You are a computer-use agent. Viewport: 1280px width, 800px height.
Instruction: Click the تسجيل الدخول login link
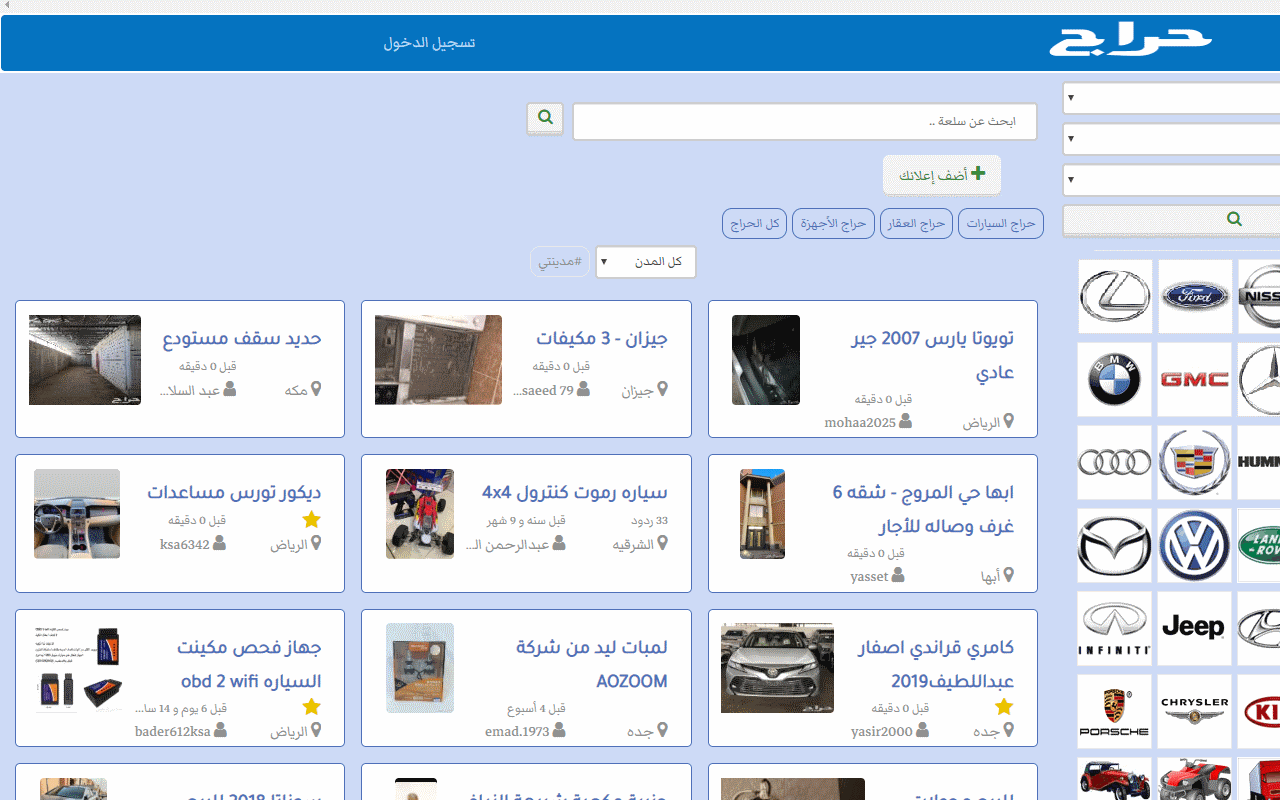429,43
